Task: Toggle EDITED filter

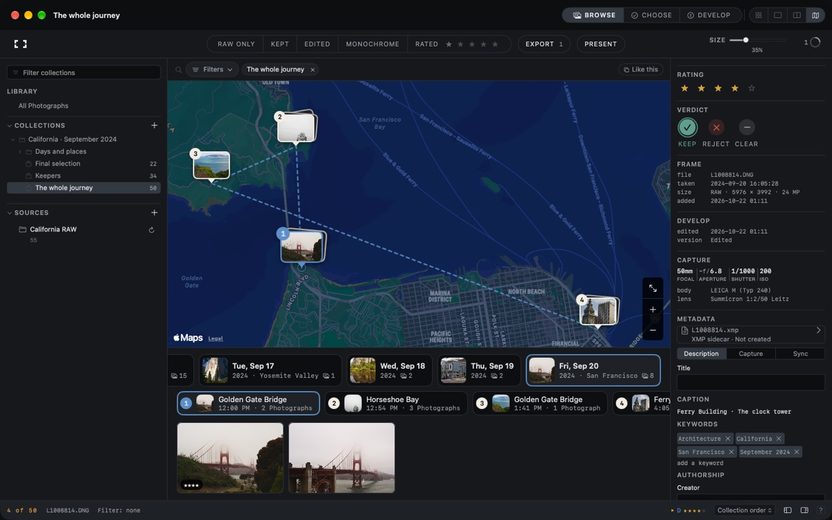Action: [x=317, y=44]
